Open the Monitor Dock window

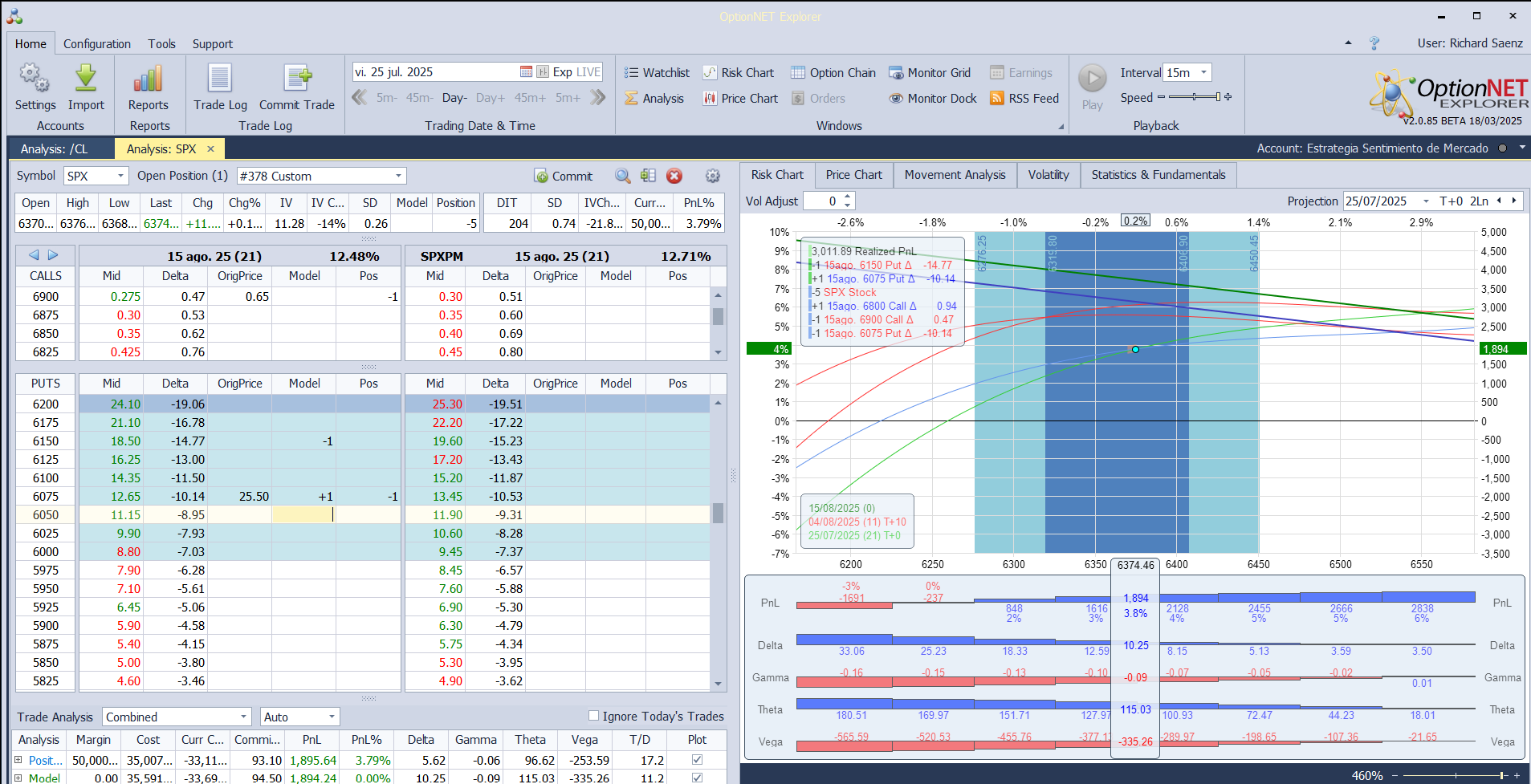point(933,98)
